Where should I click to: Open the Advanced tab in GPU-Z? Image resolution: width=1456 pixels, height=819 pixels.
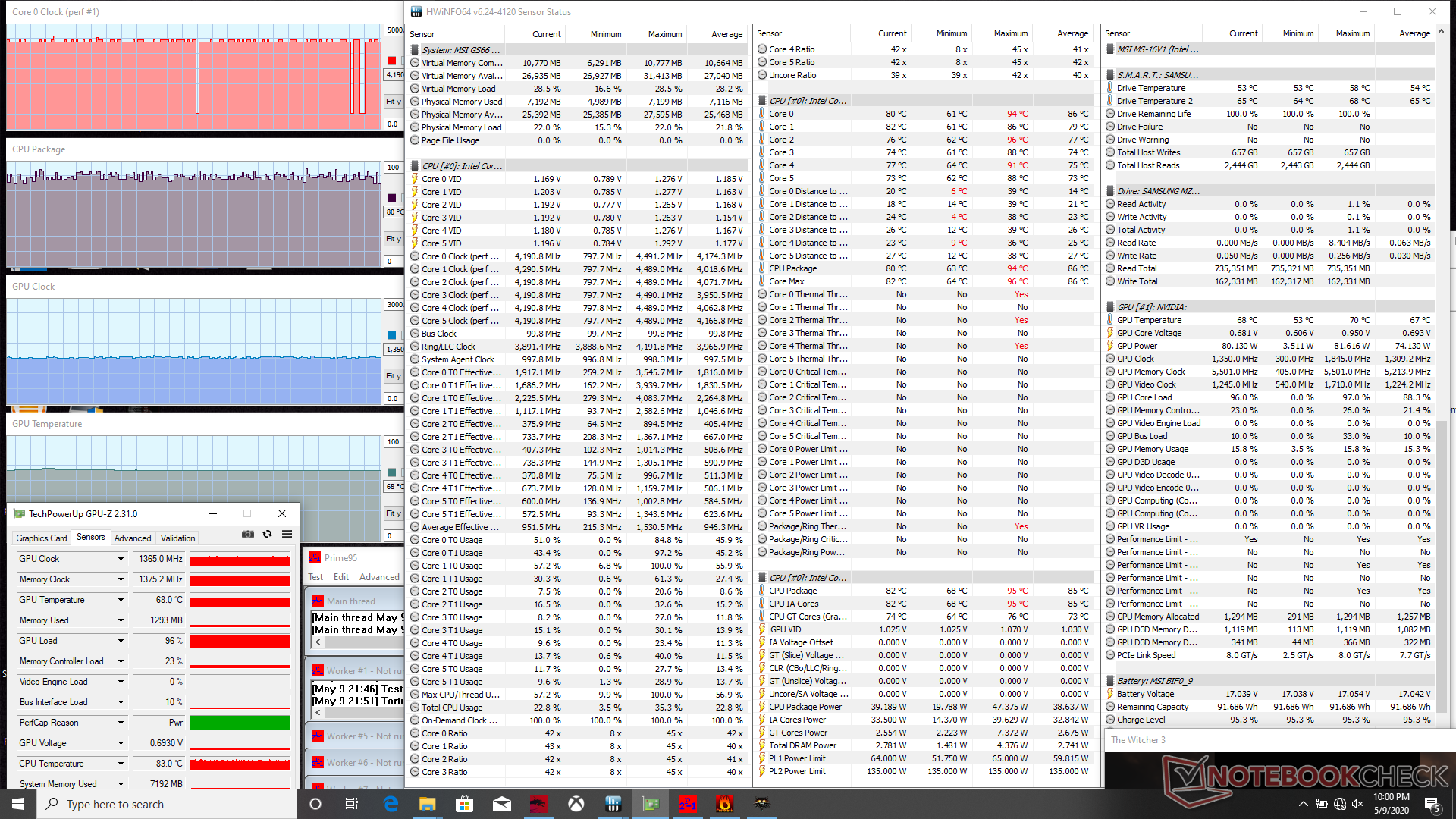click(133, 538)
